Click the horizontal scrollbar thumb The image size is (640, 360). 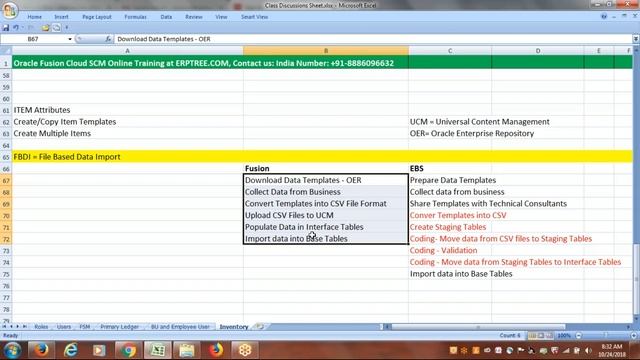[x=478, y=327]
